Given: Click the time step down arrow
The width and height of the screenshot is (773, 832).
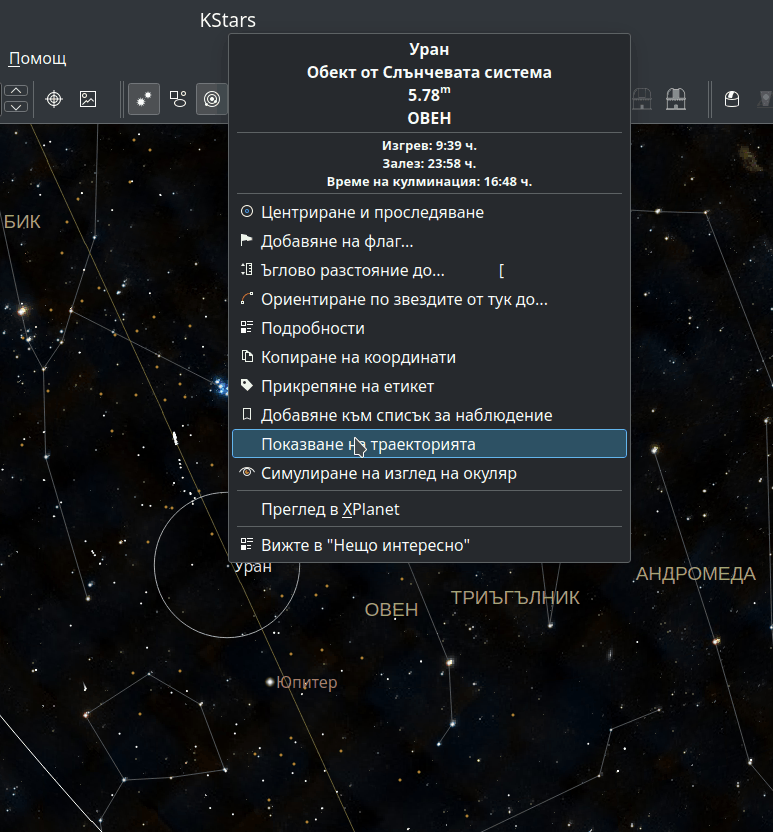Looking at the screenshot, I should point(16,106).
